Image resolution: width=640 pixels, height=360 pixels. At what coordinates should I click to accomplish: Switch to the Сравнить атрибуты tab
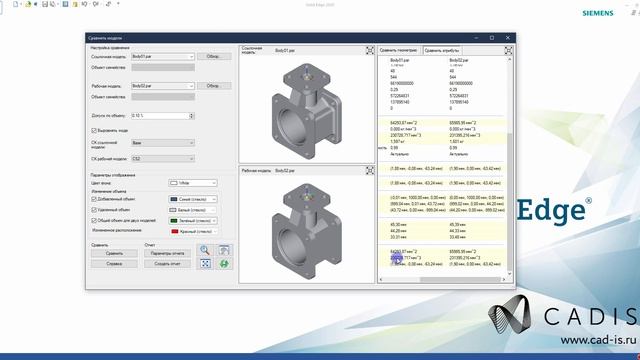[x=442, y=50]
